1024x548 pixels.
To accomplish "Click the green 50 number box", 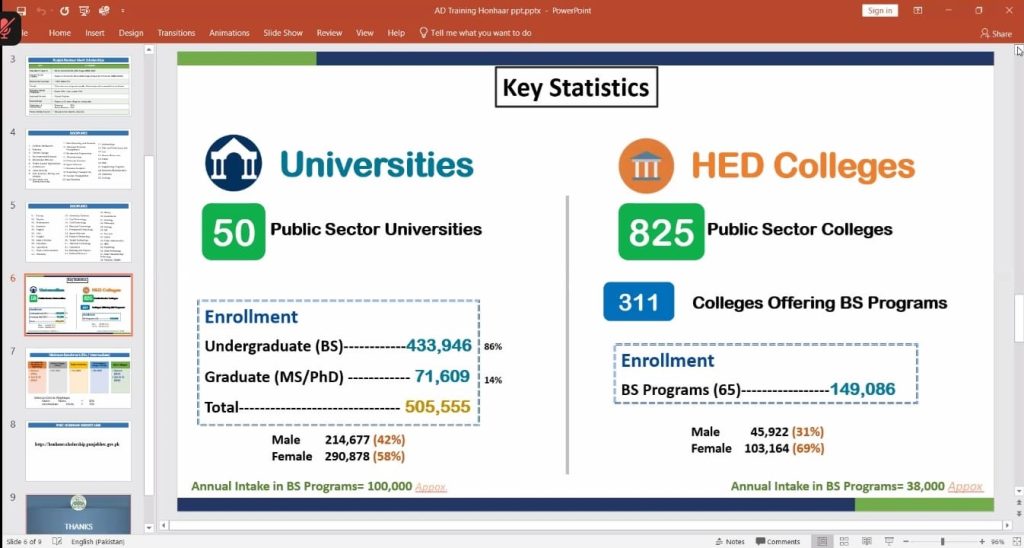I will pos(233,231).
